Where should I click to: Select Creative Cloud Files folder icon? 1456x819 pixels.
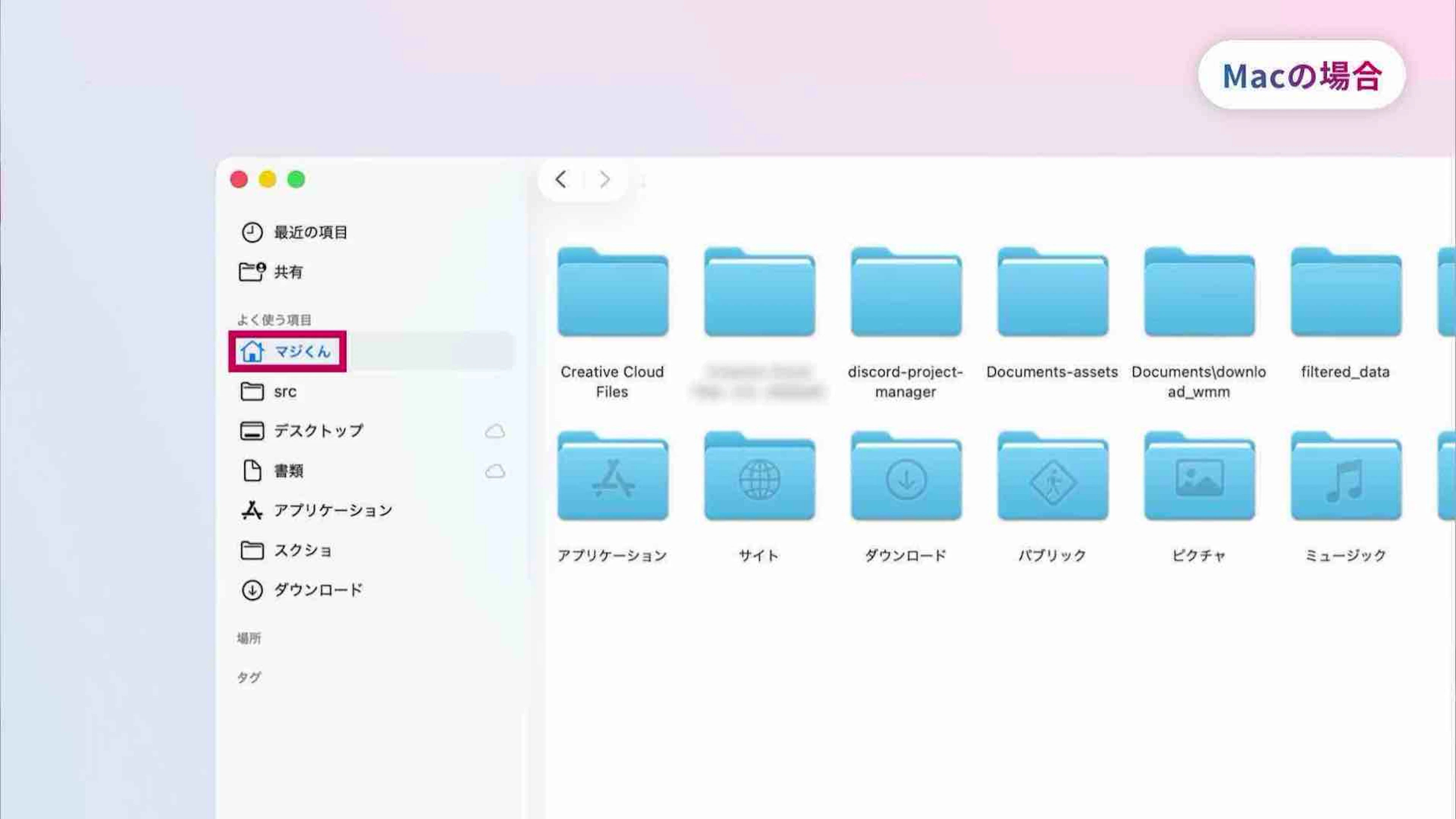[613, 293]
